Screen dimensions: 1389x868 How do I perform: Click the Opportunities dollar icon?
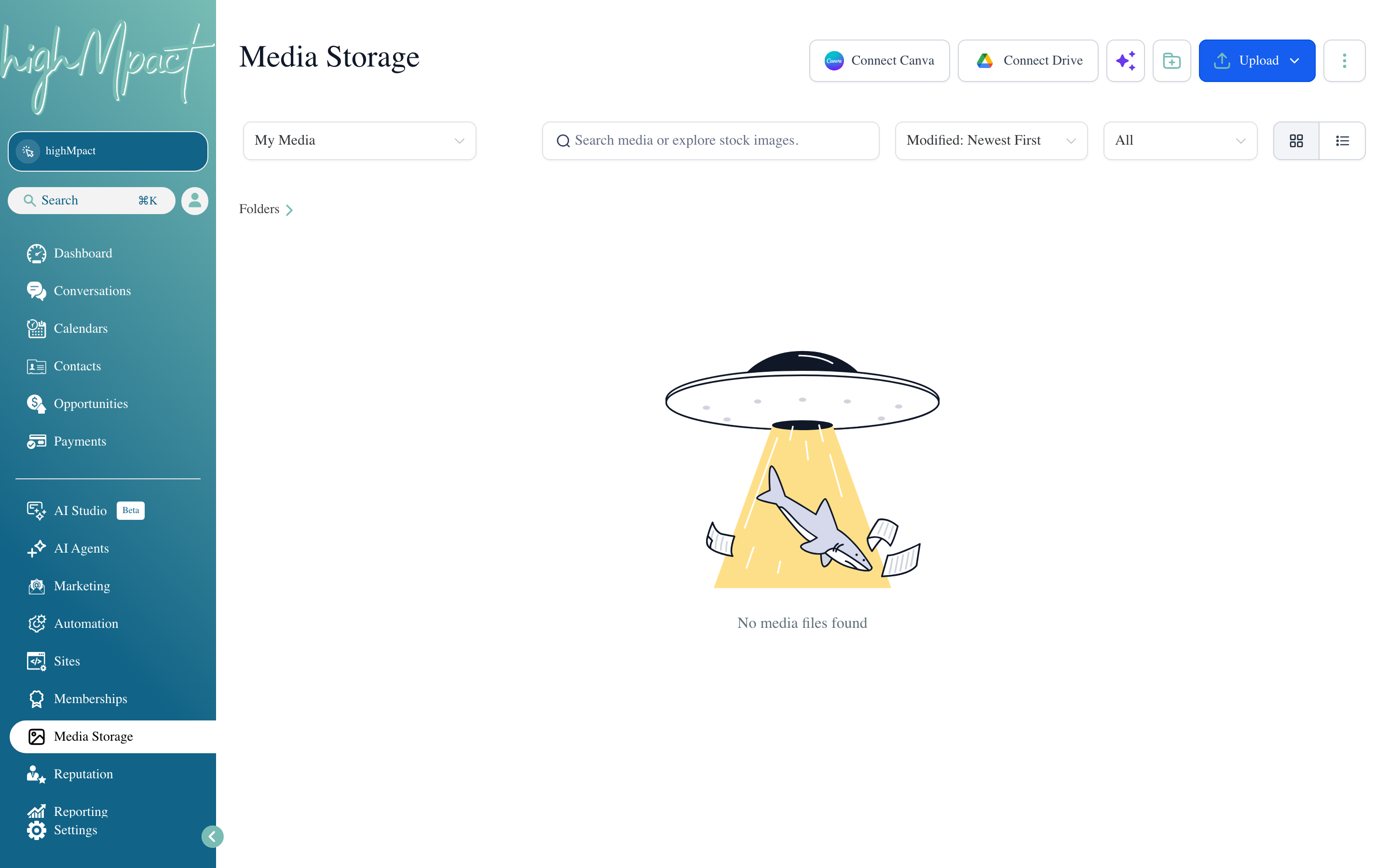click(x=36, y=404)
